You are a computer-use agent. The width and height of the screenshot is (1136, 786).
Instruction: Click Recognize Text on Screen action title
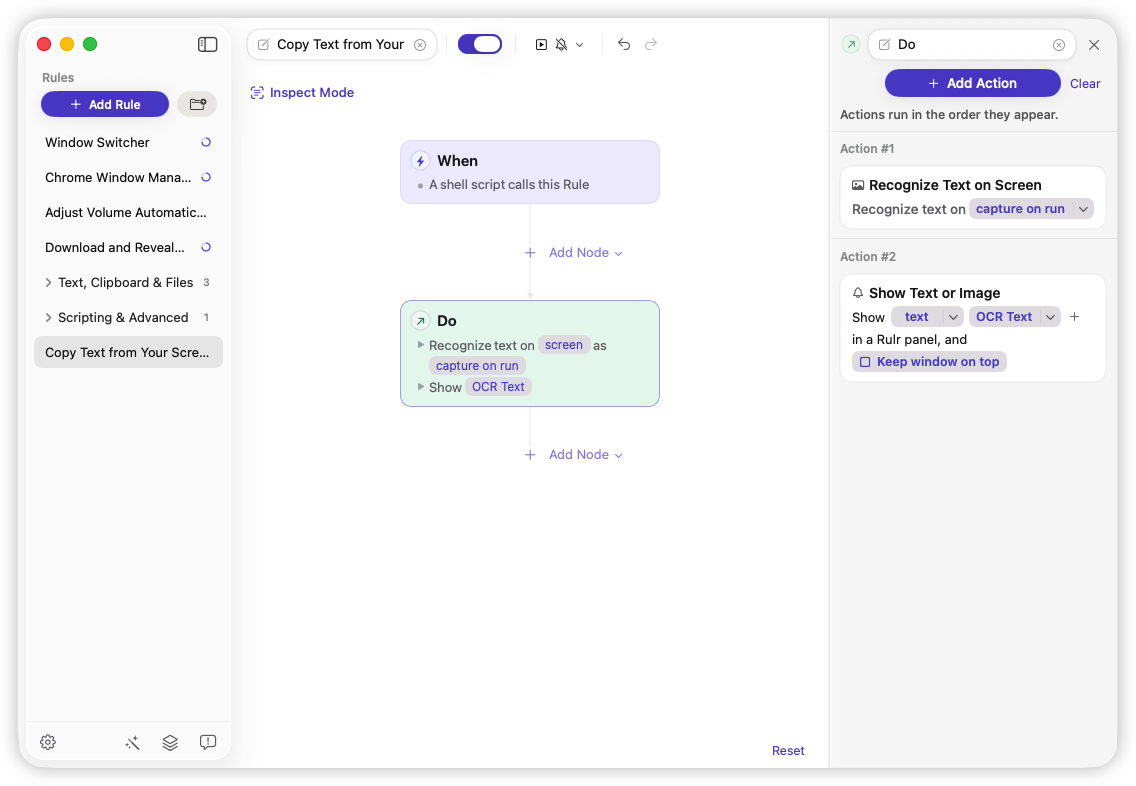pyautogui.click(x=955, y=185)
